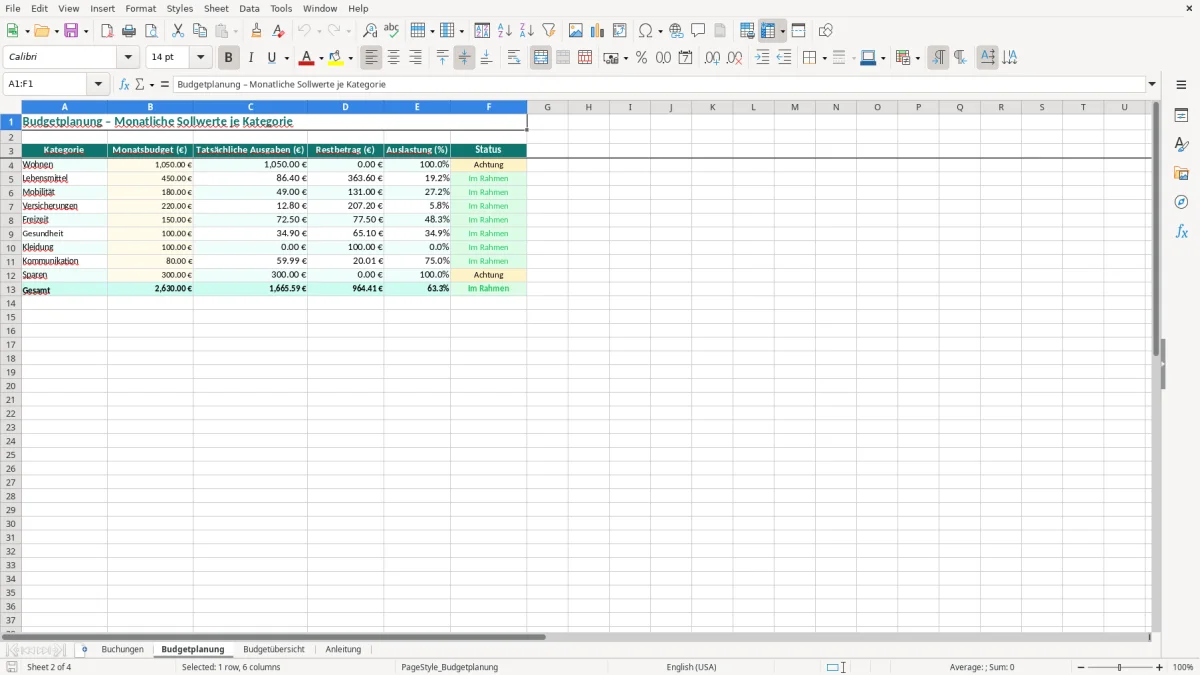Expand the Font Size dropdown
This screenshot has height=675, width=1200.
click(x=200, y=58)
